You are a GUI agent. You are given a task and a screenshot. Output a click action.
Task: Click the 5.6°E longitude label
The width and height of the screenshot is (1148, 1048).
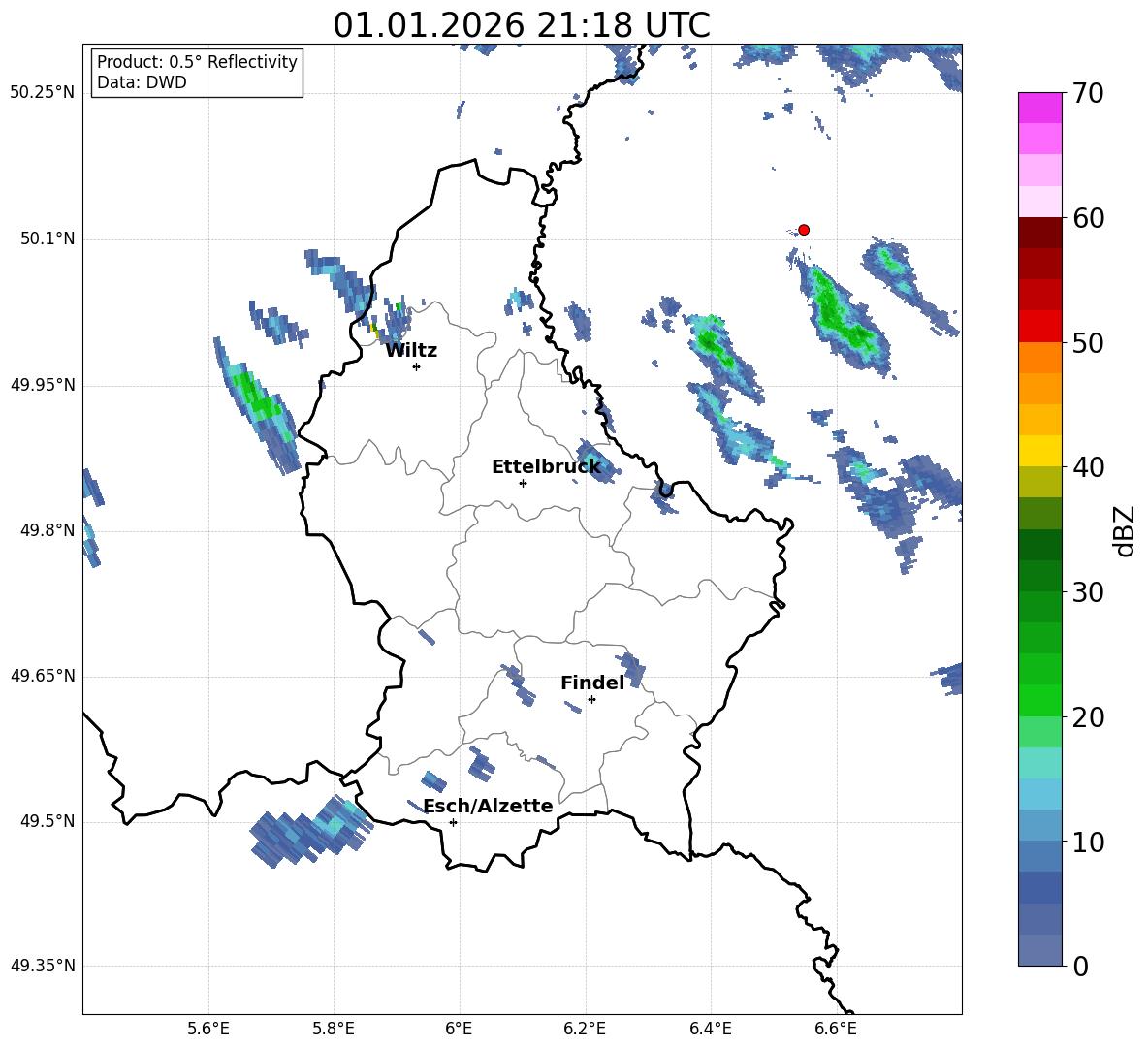click(x=208, y=1029)
